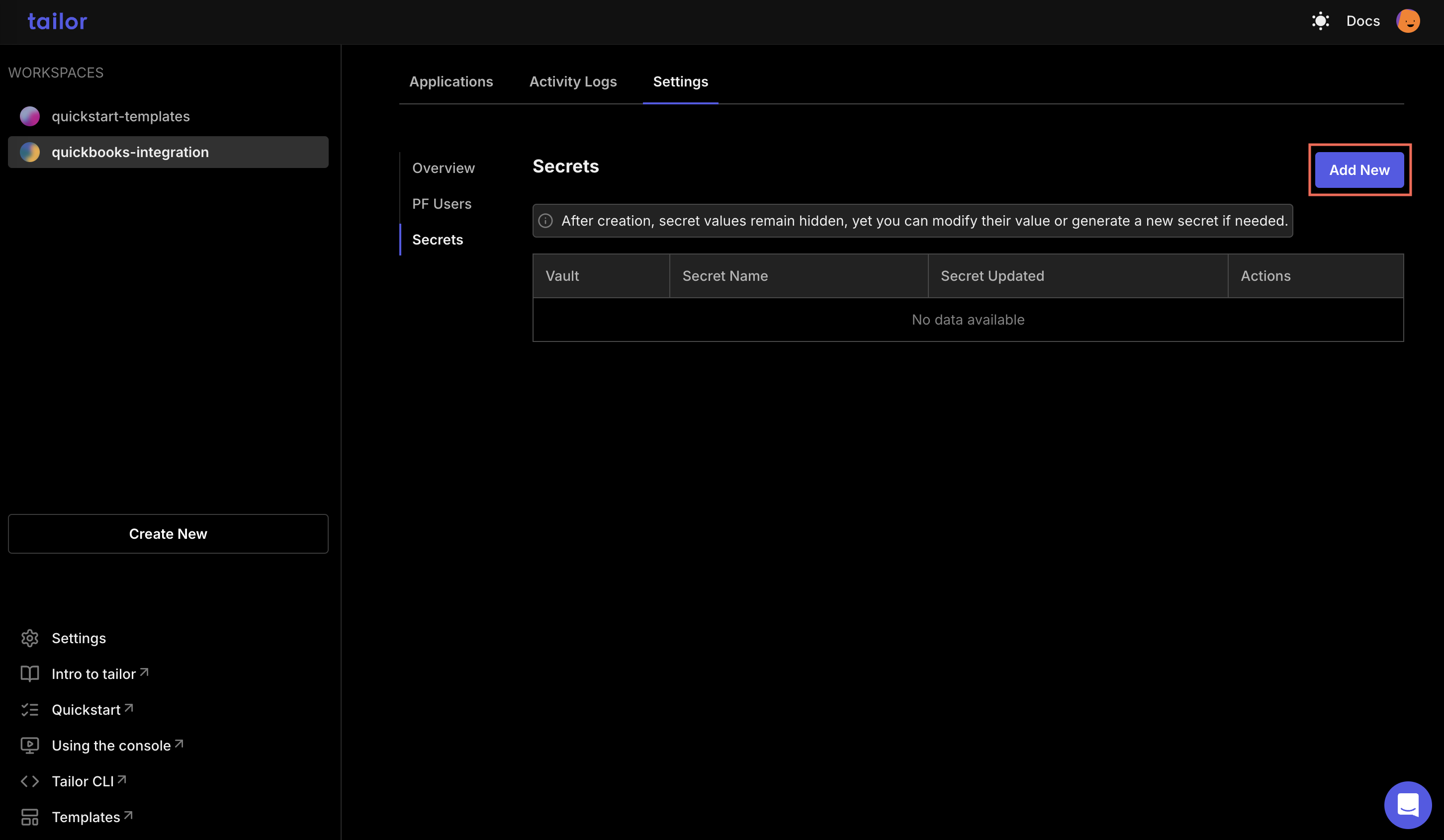
Task: Select PF Users from settings sidebar
Action: click(442, 204)
